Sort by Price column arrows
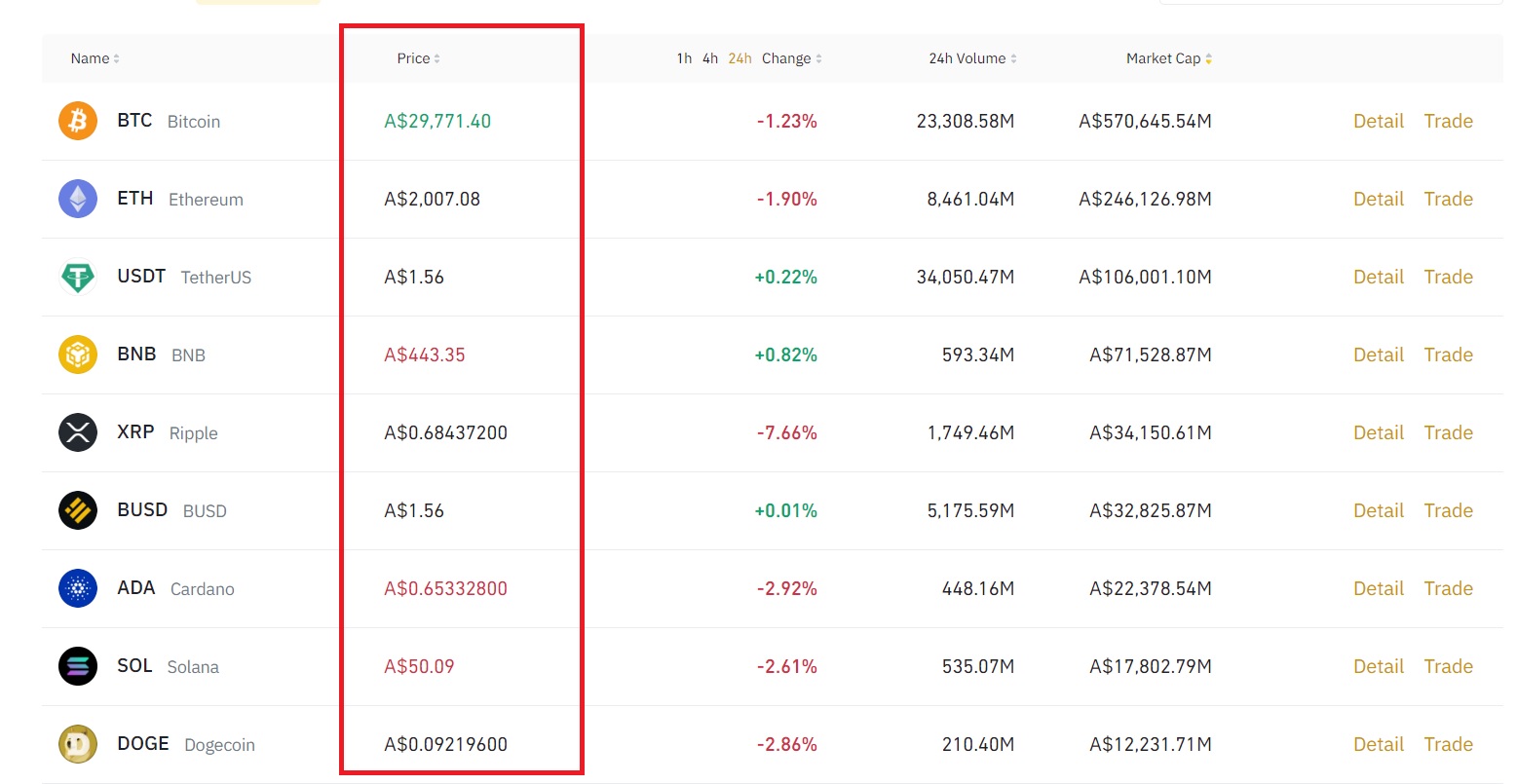Screen dimensions: 1517x784 click(x=436, y=58)
